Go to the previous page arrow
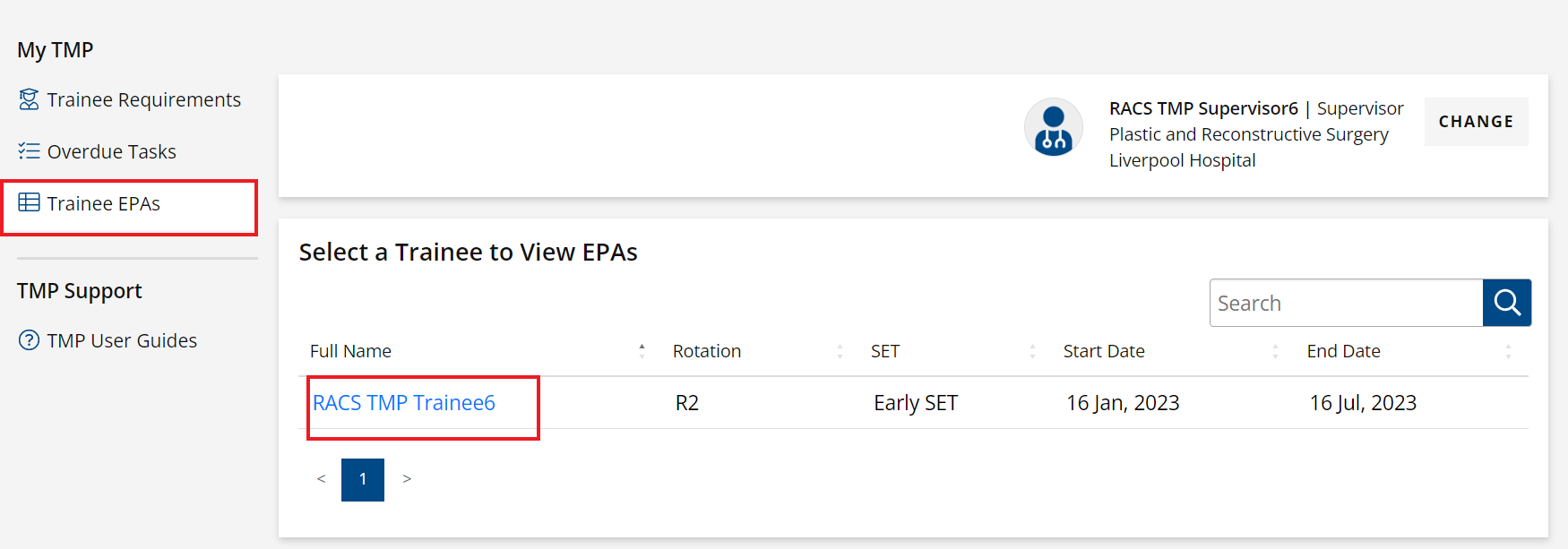 coord(321,479)
